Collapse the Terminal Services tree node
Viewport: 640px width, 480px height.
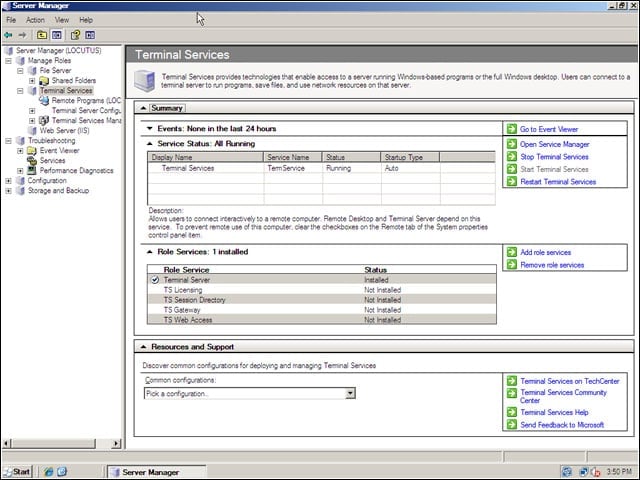(20, 91)
